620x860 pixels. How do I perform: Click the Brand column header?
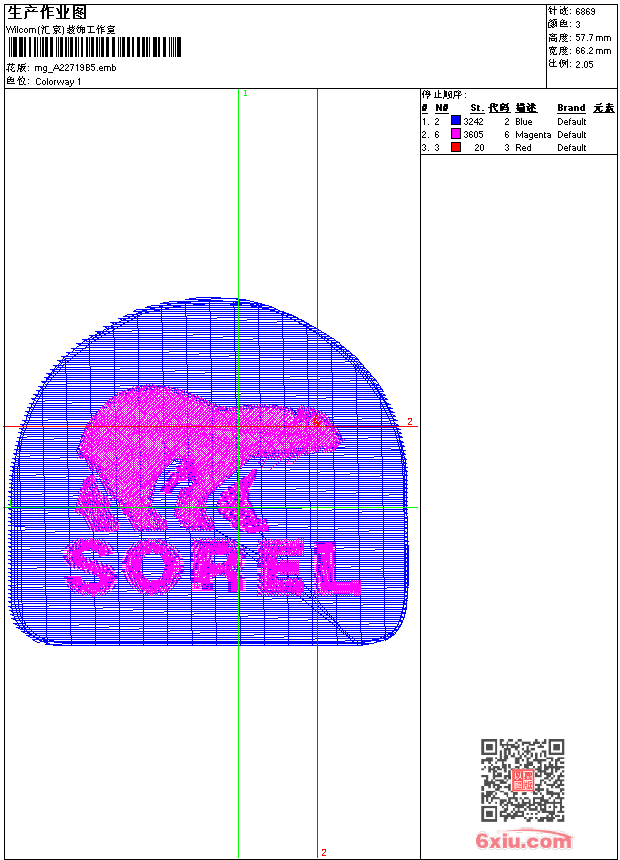click(x=571, y=108)
